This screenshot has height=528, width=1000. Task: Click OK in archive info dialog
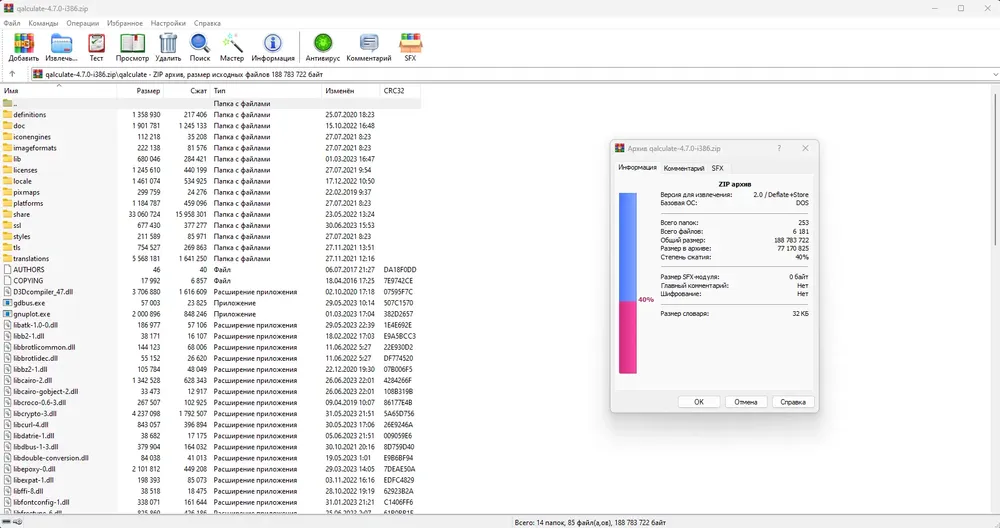click(699, 402)
